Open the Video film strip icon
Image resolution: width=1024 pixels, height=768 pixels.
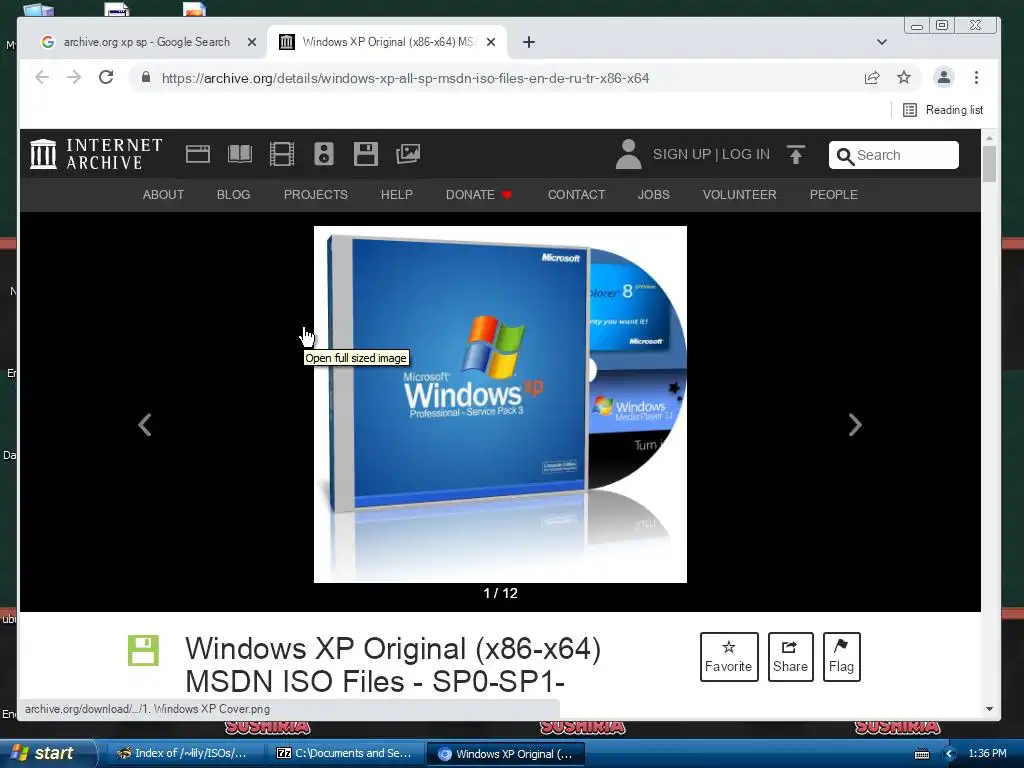[x=282, y=154]
